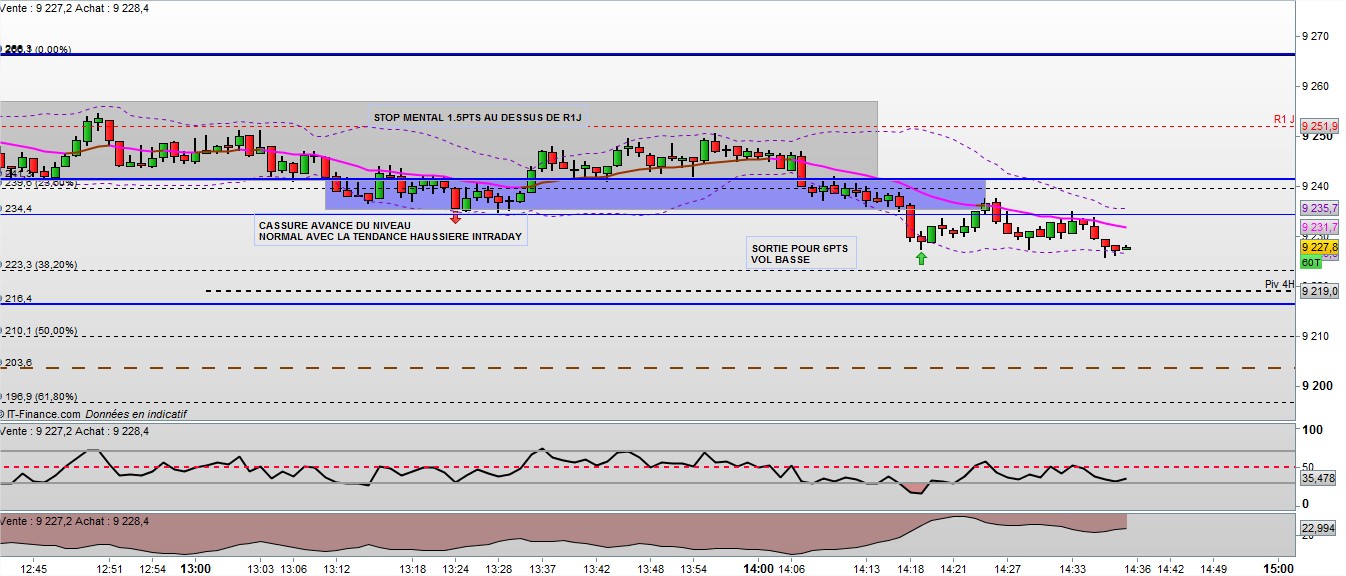Screen dimensions: 1346x576
Task: Click the 15:00 label on time axis
Action: [x=1277, y=569]
